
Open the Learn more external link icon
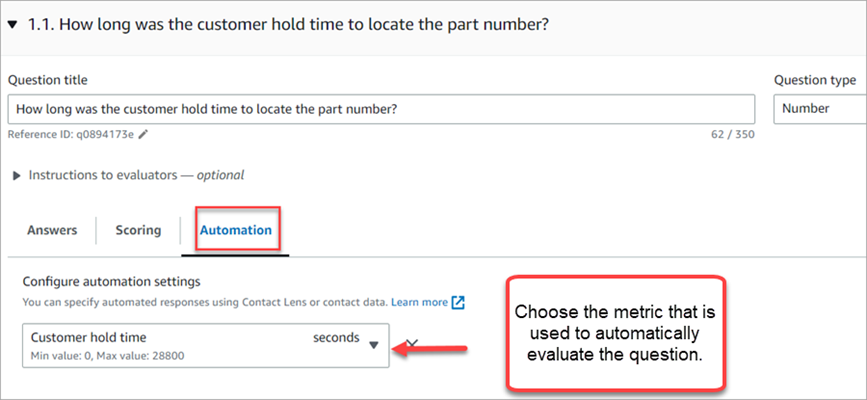pyautogui.click(x=458, y=302)
